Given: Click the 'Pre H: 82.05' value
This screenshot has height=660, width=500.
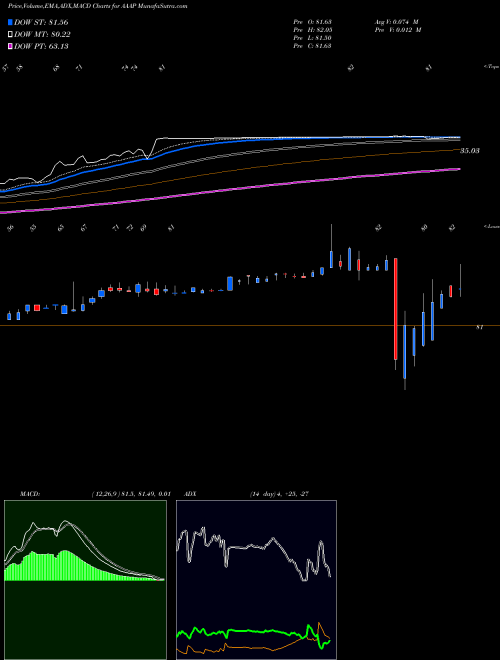Looking at the screenshot, I should click(312, 30).
